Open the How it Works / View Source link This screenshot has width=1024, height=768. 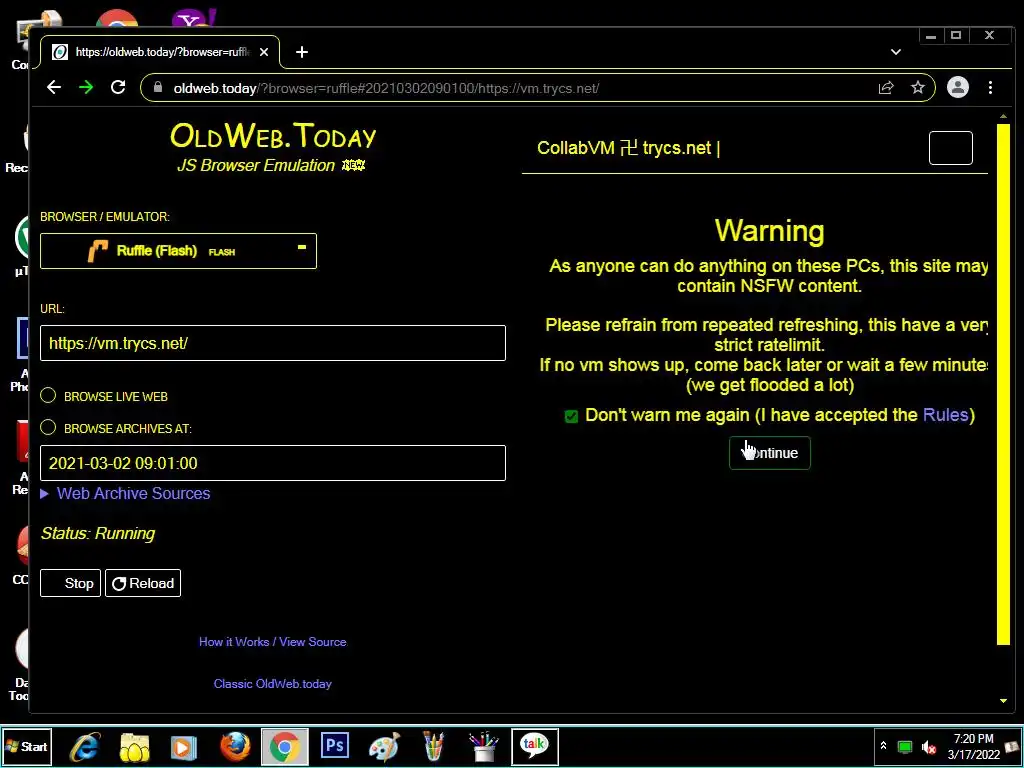click(x=272, y=642)
